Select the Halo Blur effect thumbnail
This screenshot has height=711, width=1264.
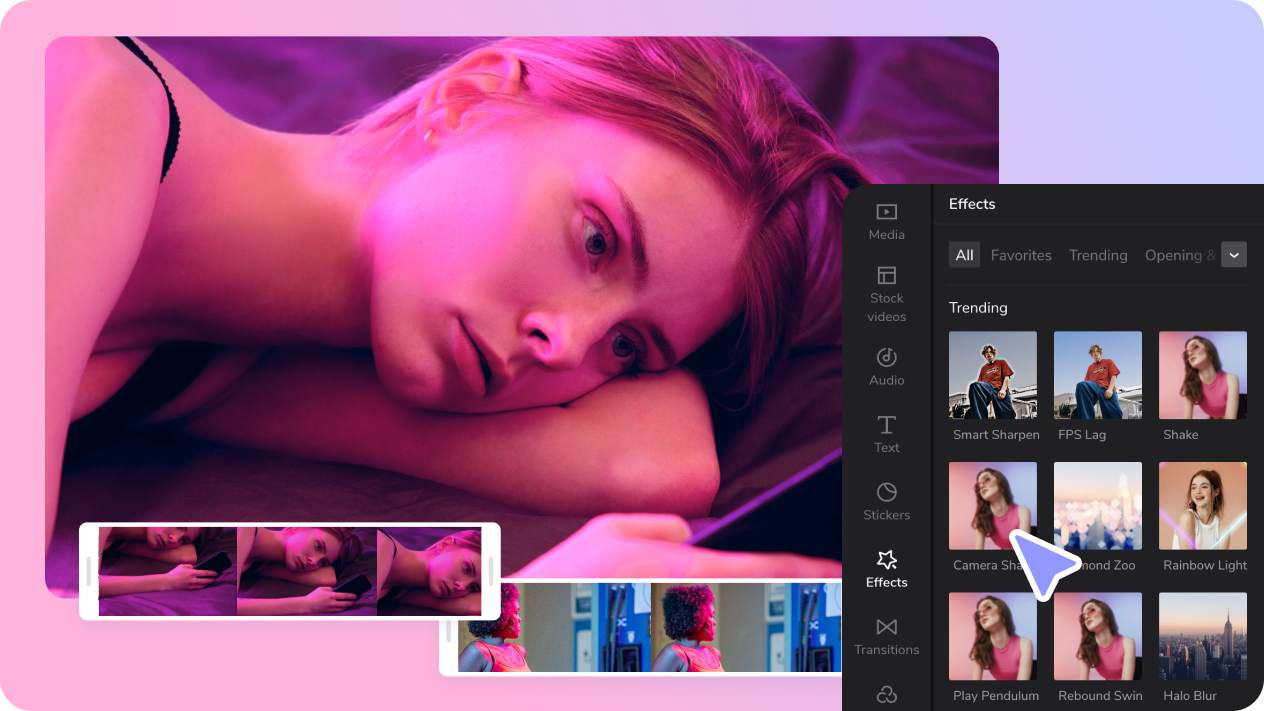(1203, 636)
